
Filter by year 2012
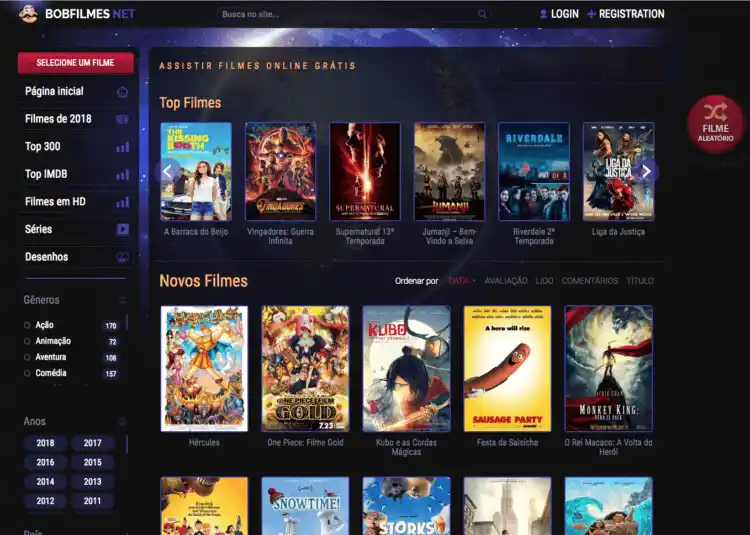coord(45,501)
